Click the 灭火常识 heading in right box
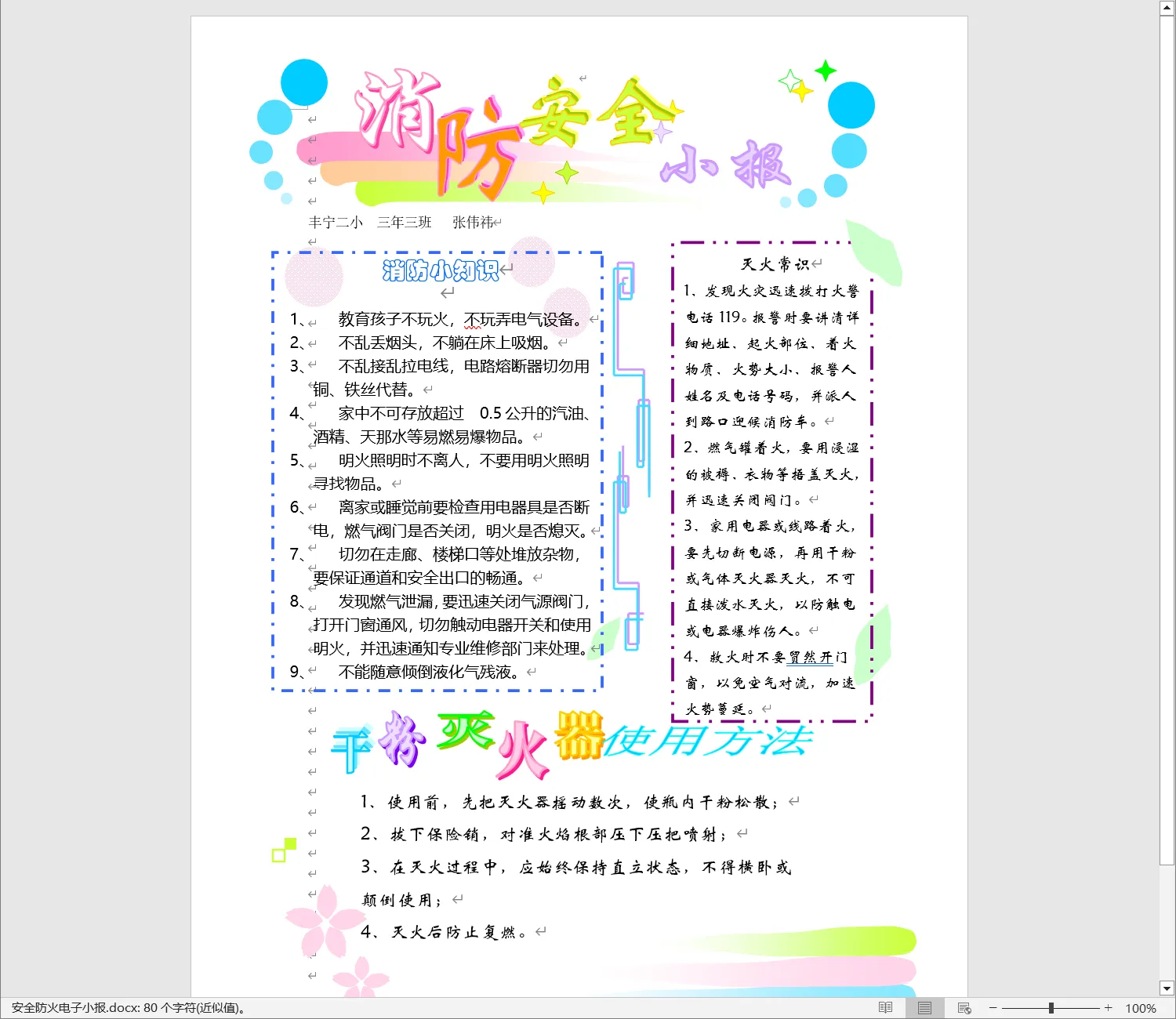1176x1019 pixels. point(775,264)
